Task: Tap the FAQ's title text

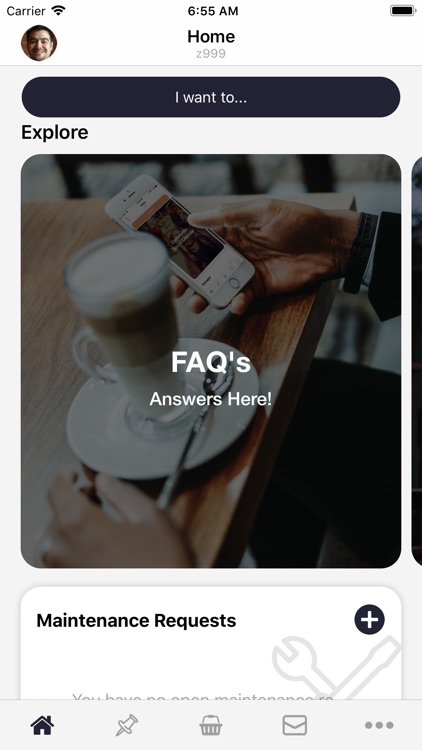Action: point(211,362)
